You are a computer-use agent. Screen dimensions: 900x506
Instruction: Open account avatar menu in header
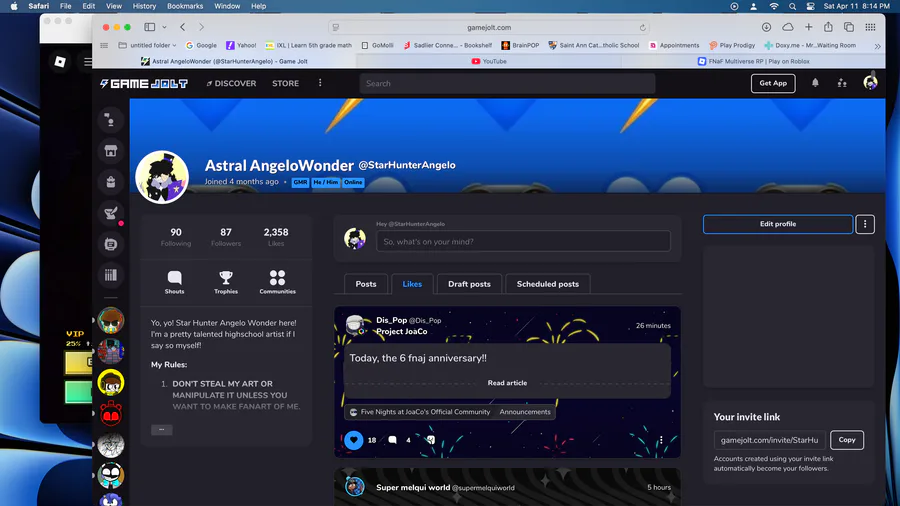tap(870, 83)
